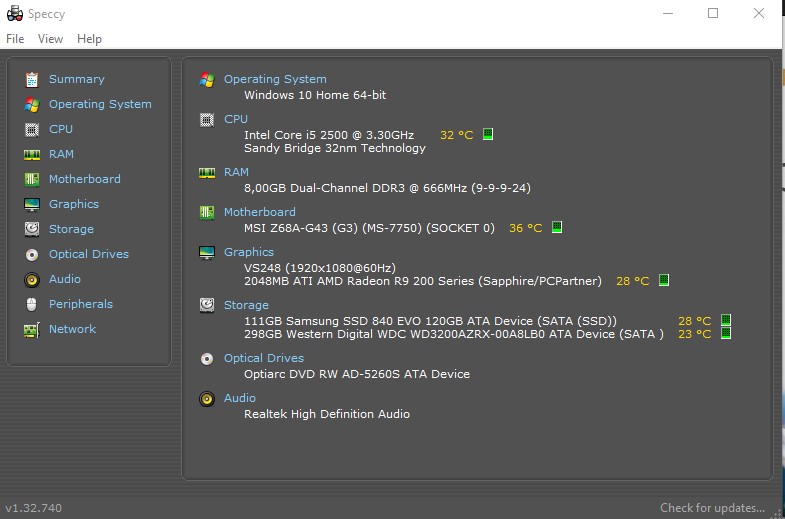This screenshot has height=519, width=785.
Task: Click the Storage heading link in summary
Action: (x=246, y=305)
